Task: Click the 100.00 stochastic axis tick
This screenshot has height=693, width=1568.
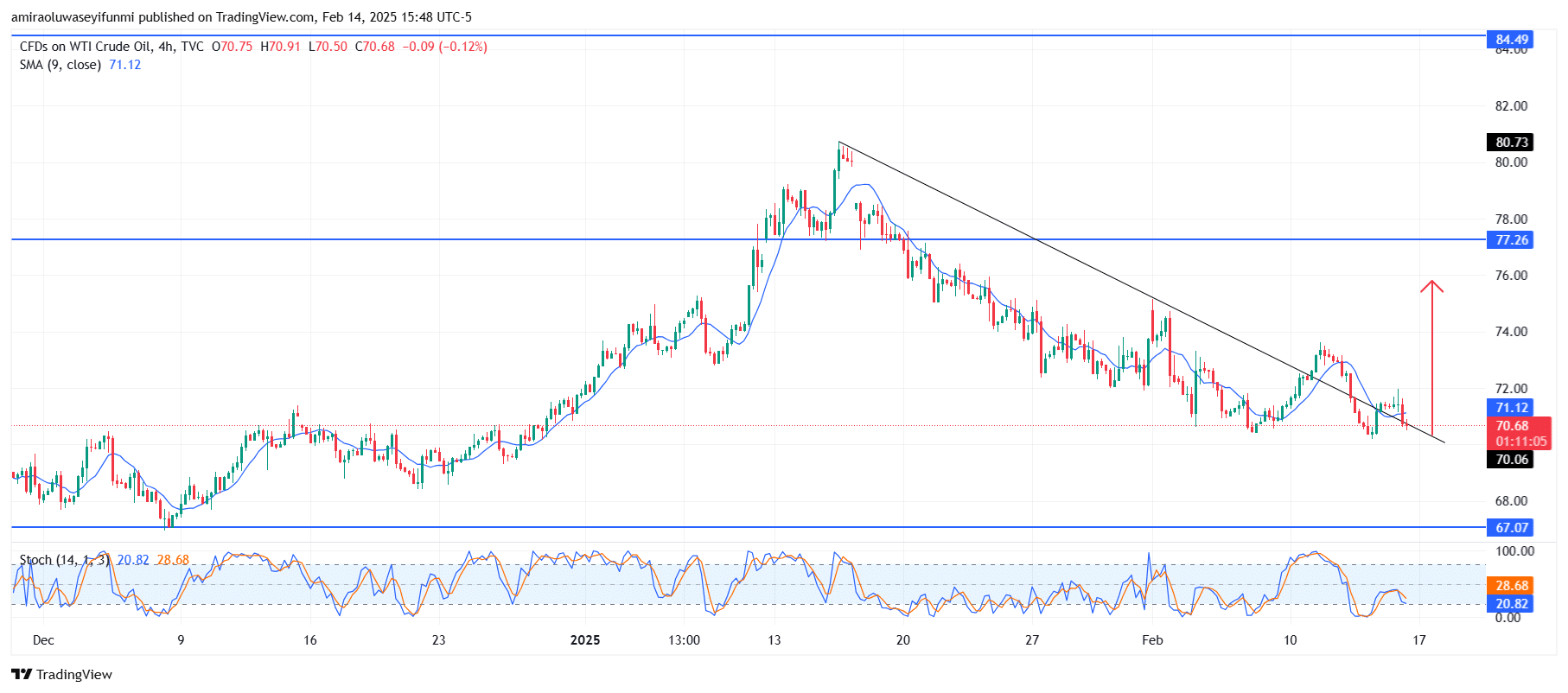Action: tap(1514, 551)
